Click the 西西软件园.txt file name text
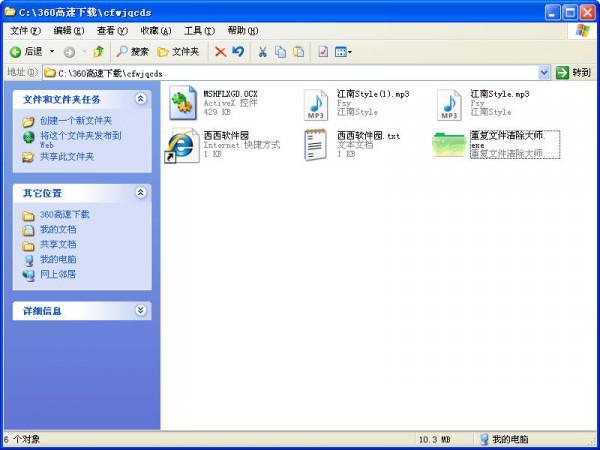The height and width of the screenshot is (450, 600). pyautogui.click(x=368, y=135)
